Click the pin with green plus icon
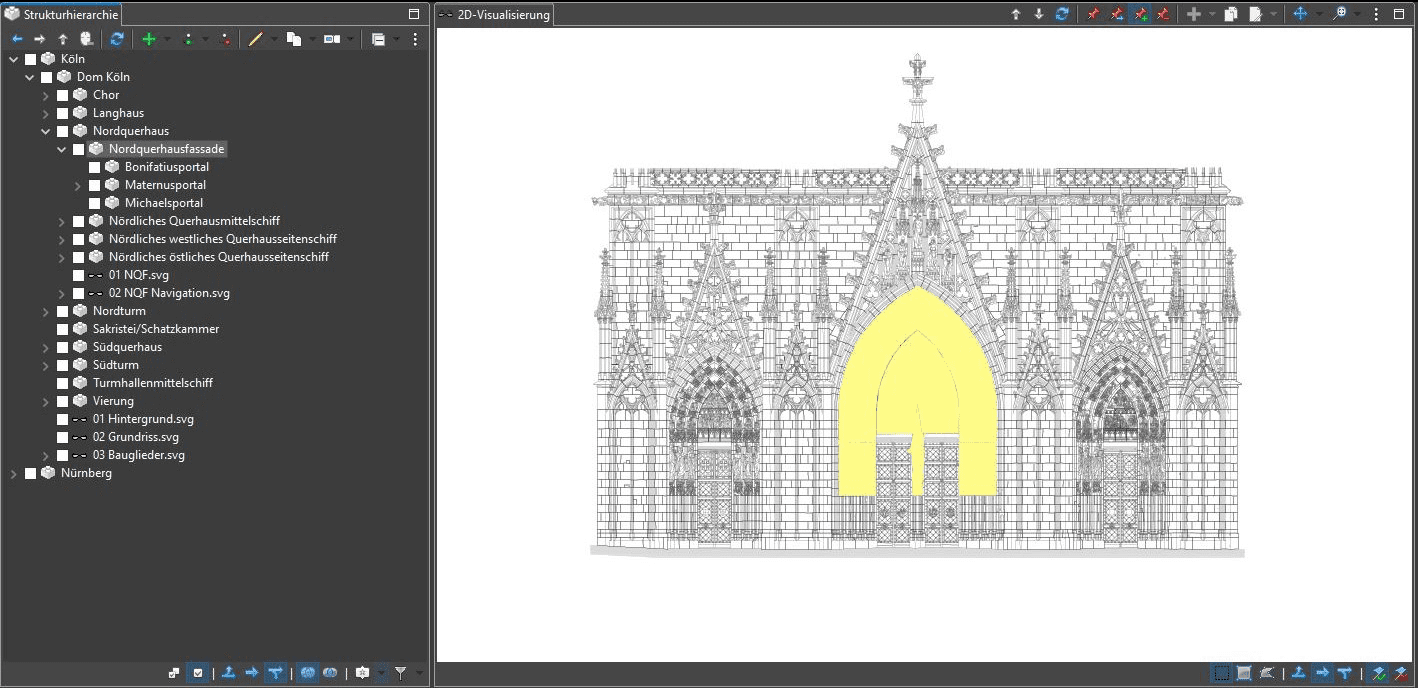Image resolution: width=1418 pixels, height=688 pixels. pos(1140,14)
